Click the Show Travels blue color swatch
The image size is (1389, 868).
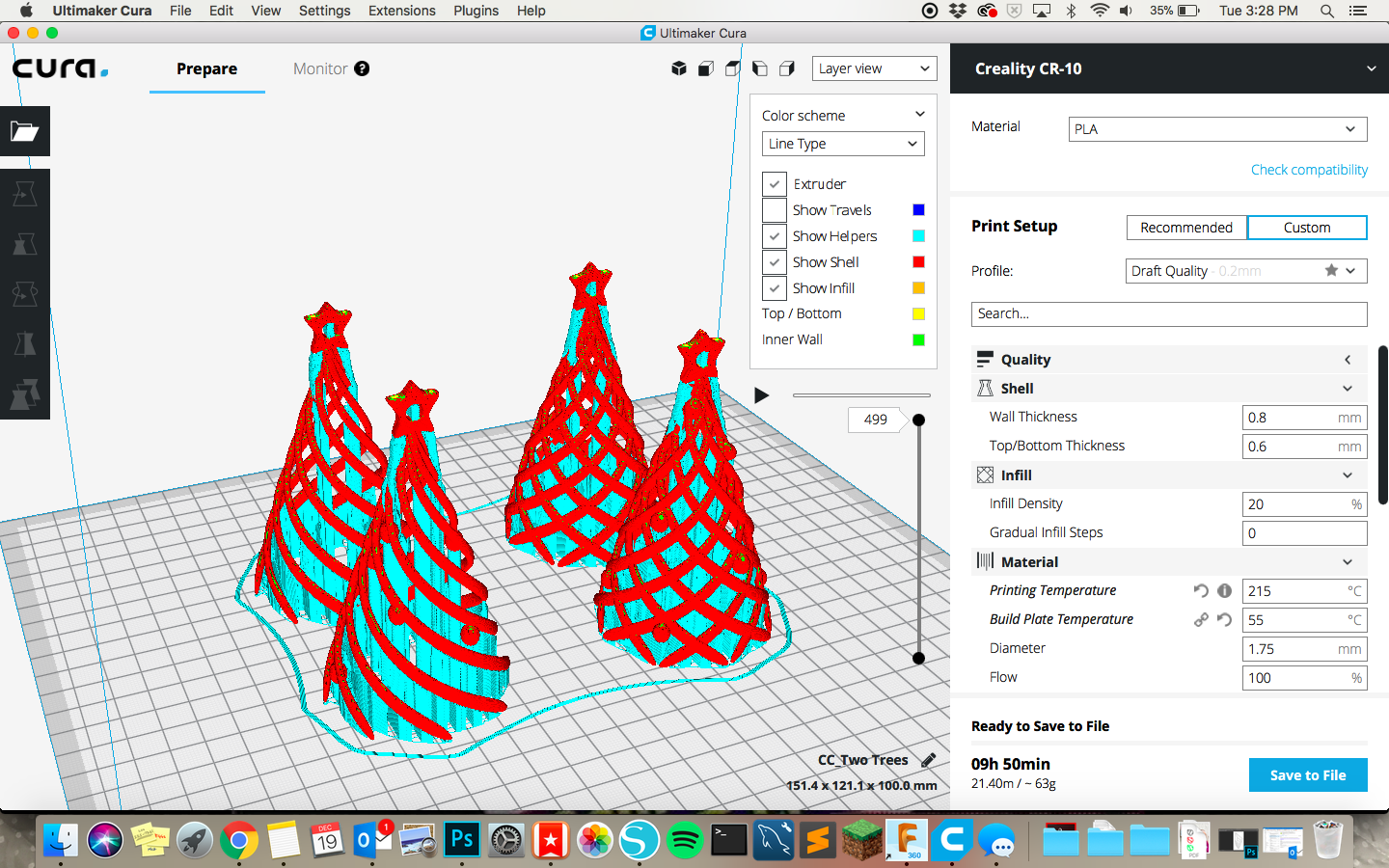(918, 209)
